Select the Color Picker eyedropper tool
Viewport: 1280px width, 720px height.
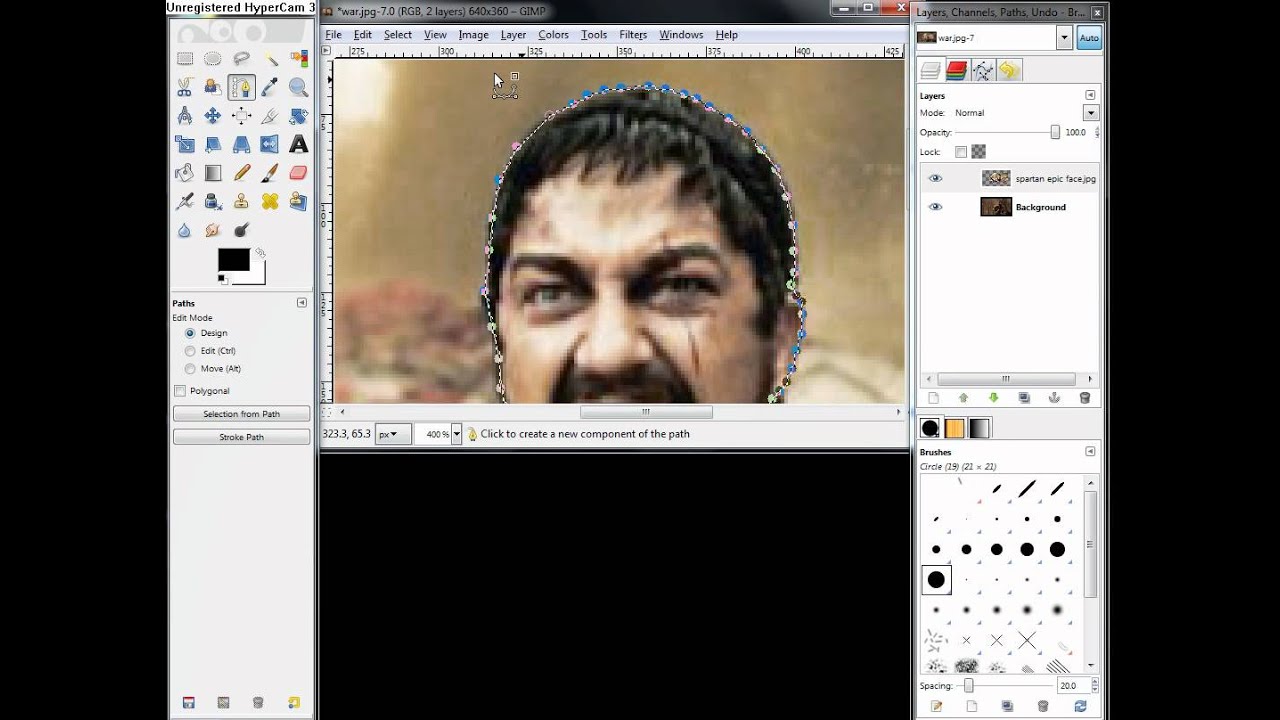270,88
